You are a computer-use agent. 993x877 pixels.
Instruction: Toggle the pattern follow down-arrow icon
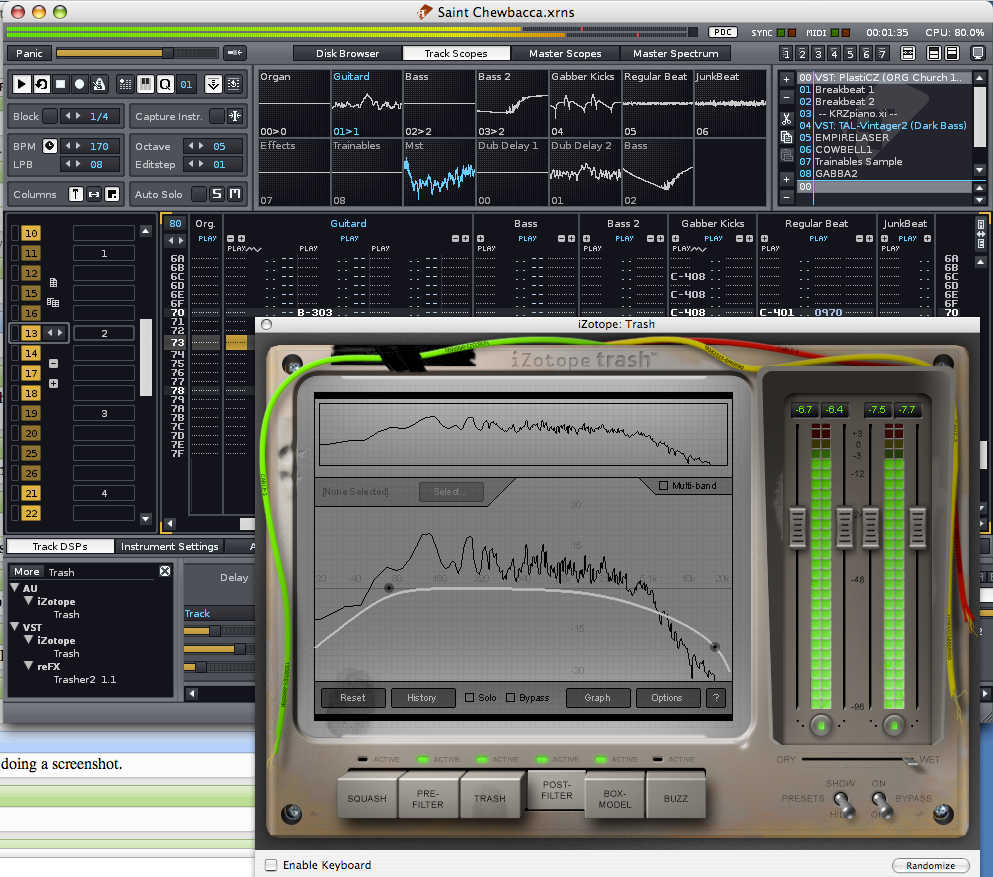(x=213, y=84)
